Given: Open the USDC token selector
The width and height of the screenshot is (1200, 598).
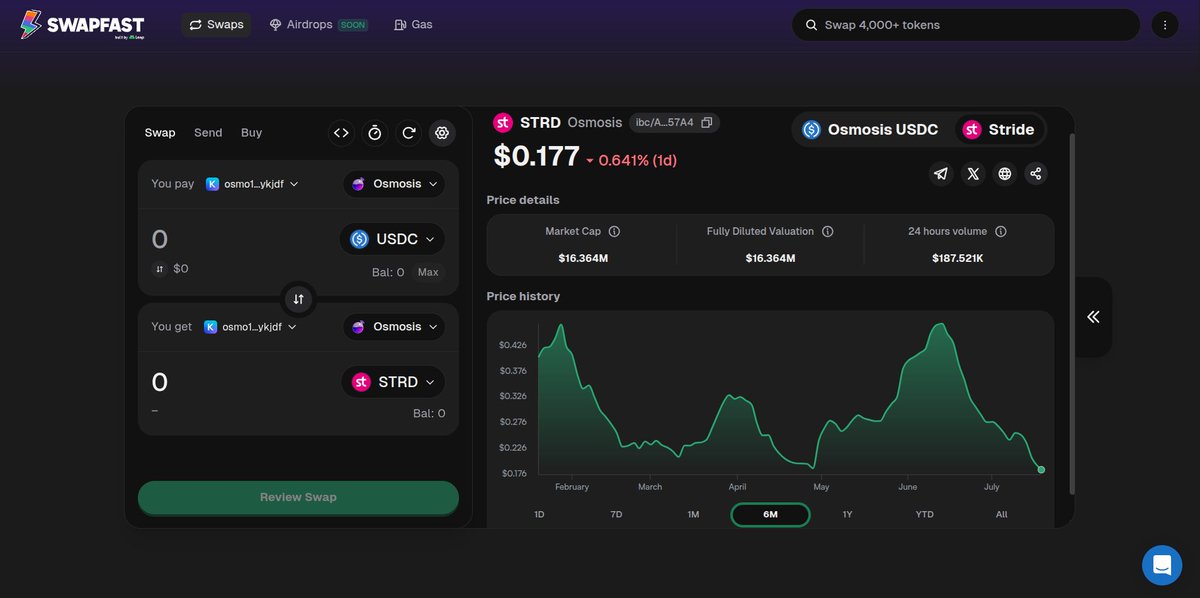Looking at the screenshot, I should point(392,239).
